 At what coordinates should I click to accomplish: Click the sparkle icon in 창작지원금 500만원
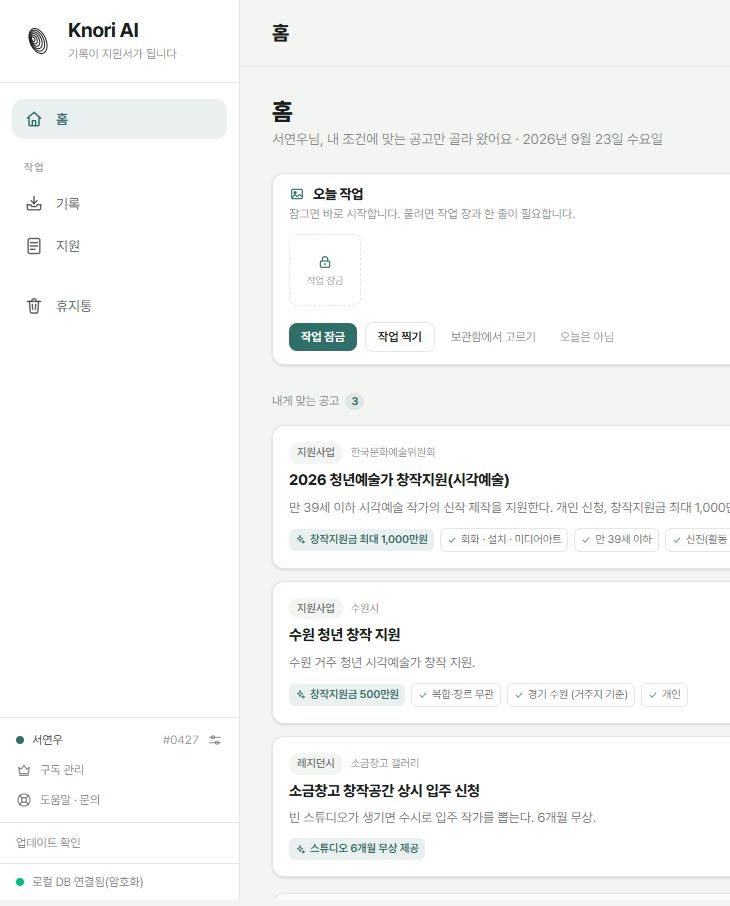click(301, 695)
